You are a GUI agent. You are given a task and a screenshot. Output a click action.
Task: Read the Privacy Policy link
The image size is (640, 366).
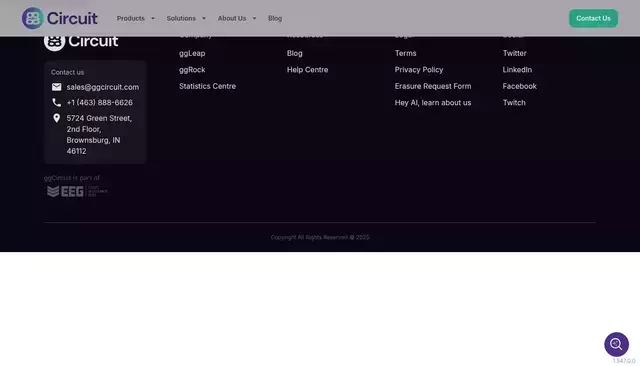click(419, 70)
